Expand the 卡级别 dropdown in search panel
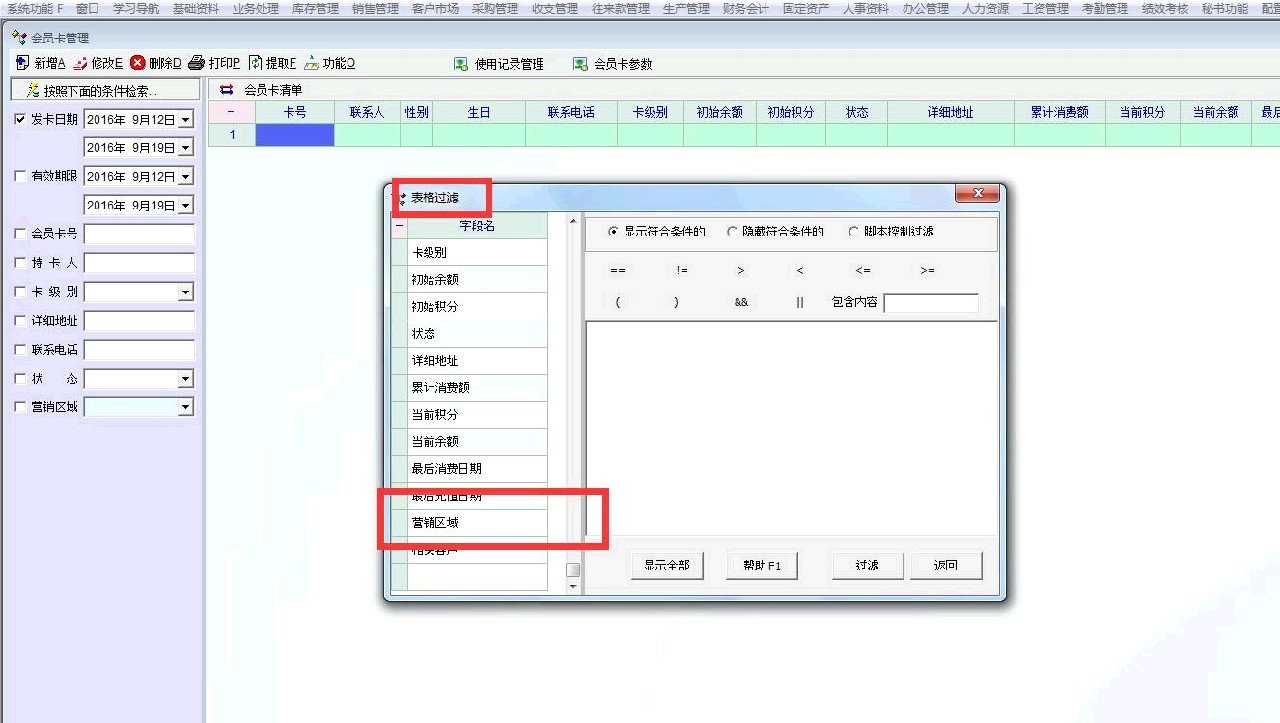 click(185, 292)
